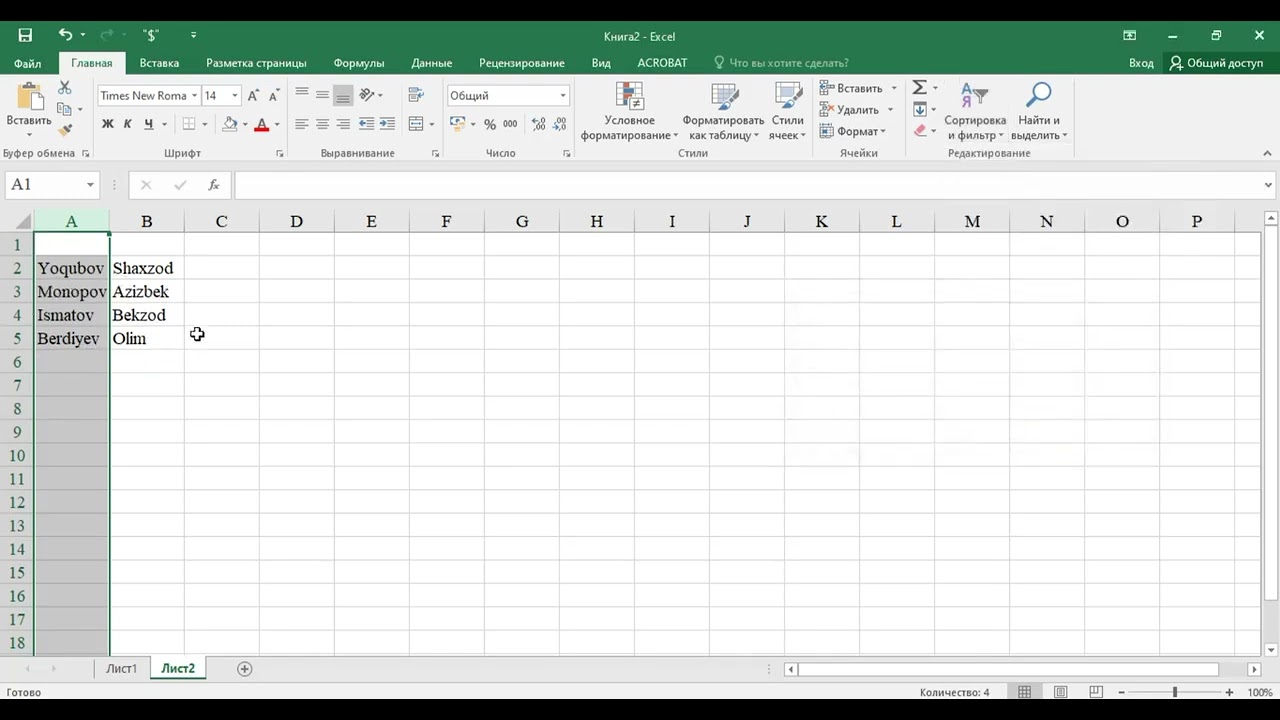Toggle Bold formatting button
The image size is (1280, 720).
coord(107,124)
